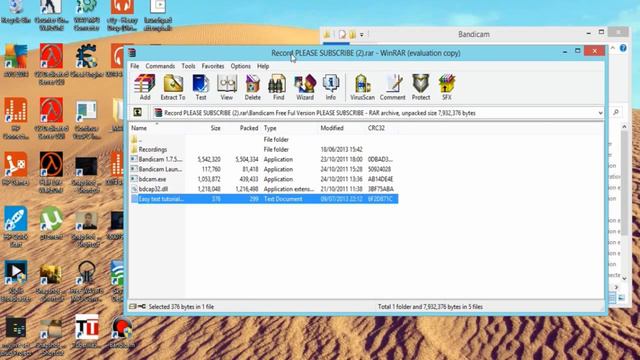Viewport: 640px width, 360px height.
Task: Select the Recordings folder row
Action: 264,149
